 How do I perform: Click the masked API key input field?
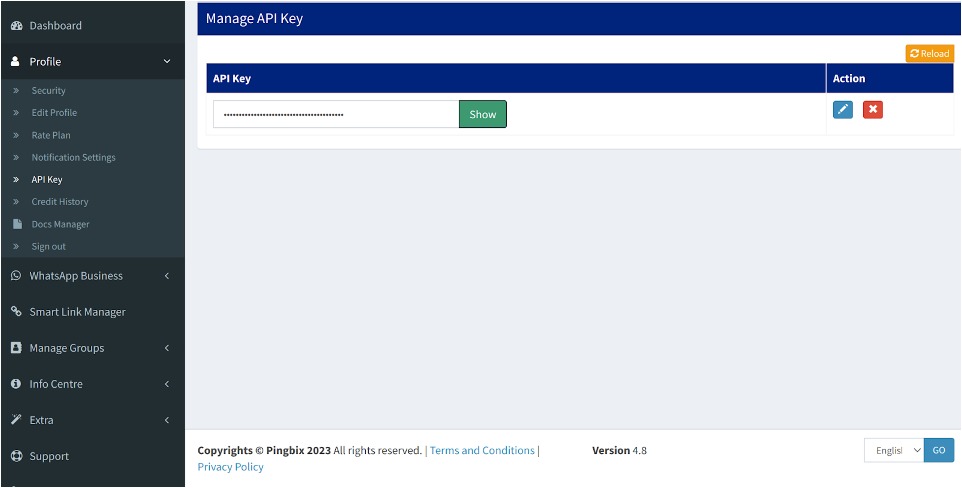click(x=335, y=114)
